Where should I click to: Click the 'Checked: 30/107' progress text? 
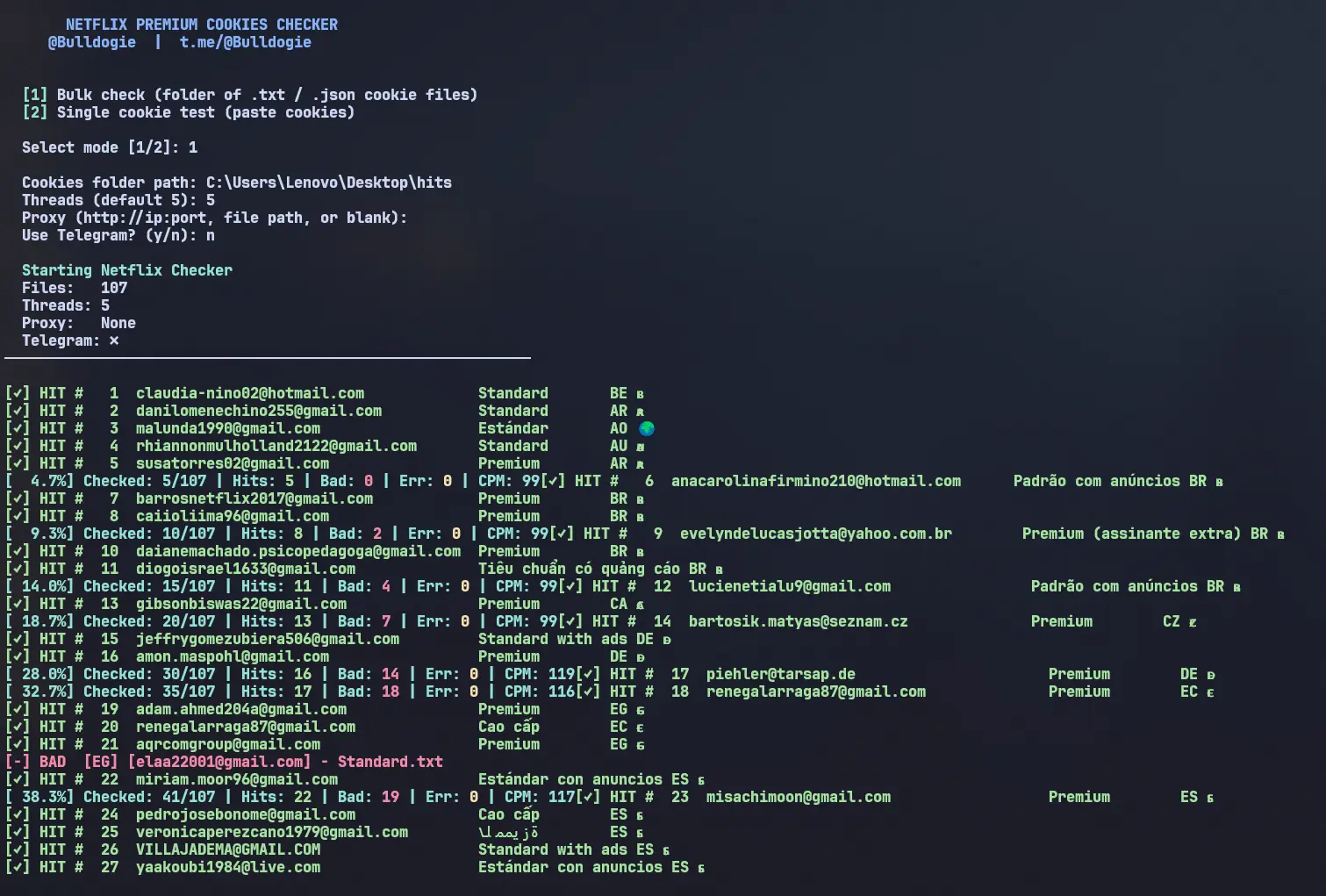tap(149, 674)
